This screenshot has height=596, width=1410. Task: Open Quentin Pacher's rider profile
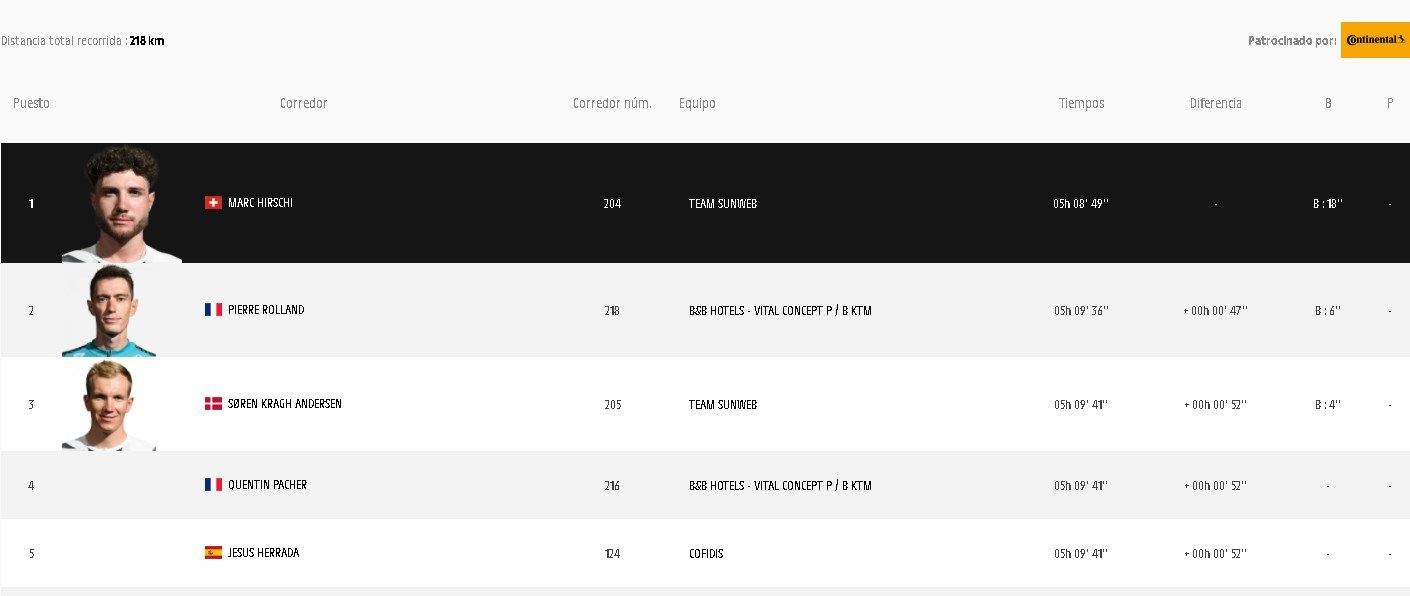(267, 485)
